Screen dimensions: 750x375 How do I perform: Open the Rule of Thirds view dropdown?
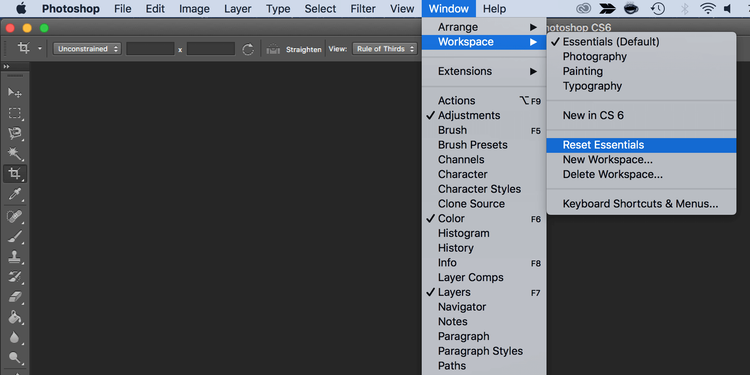pyautogui.click(x=385, y=49)
